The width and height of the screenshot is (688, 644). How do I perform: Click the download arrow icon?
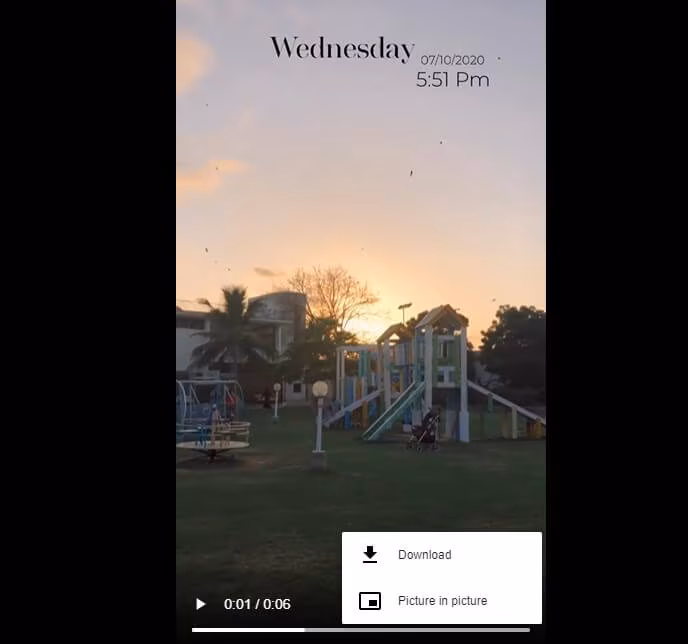pyautogui.click(x=370, y=555)
